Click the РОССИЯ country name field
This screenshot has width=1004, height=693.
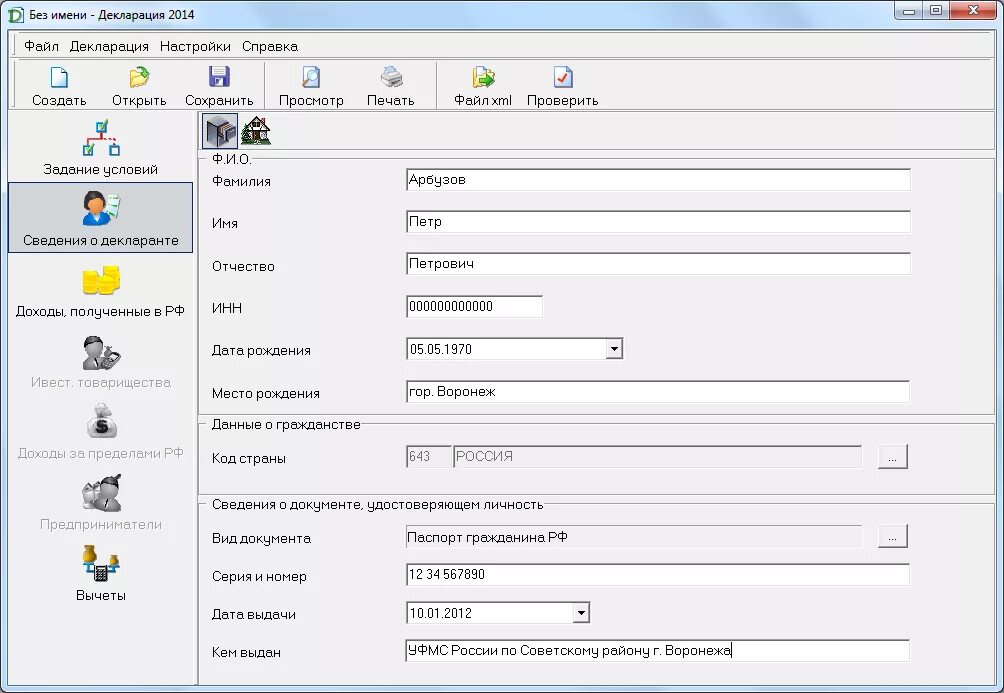[658, 457]
